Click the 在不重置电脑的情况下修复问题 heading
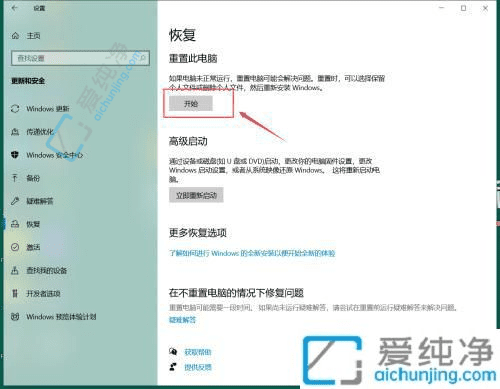This screenshot has height=389, width=500. coord(236,293)
